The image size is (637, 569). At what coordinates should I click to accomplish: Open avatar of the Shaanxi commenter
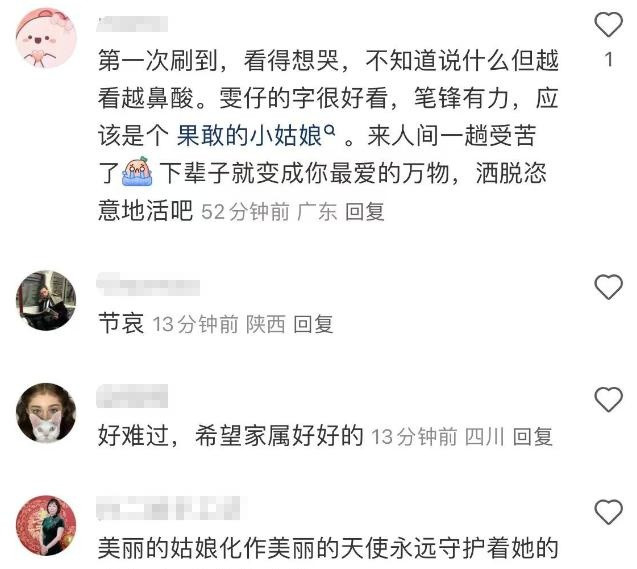(46, 301)
